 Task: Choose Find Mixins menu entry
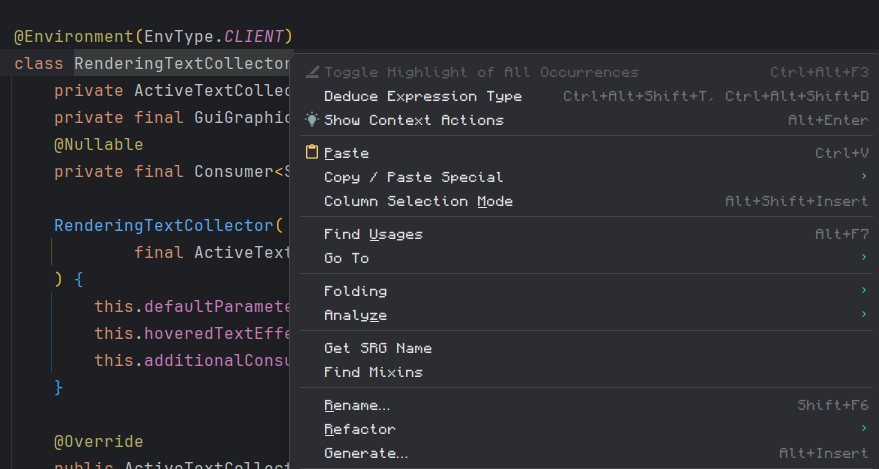point(373,372)
